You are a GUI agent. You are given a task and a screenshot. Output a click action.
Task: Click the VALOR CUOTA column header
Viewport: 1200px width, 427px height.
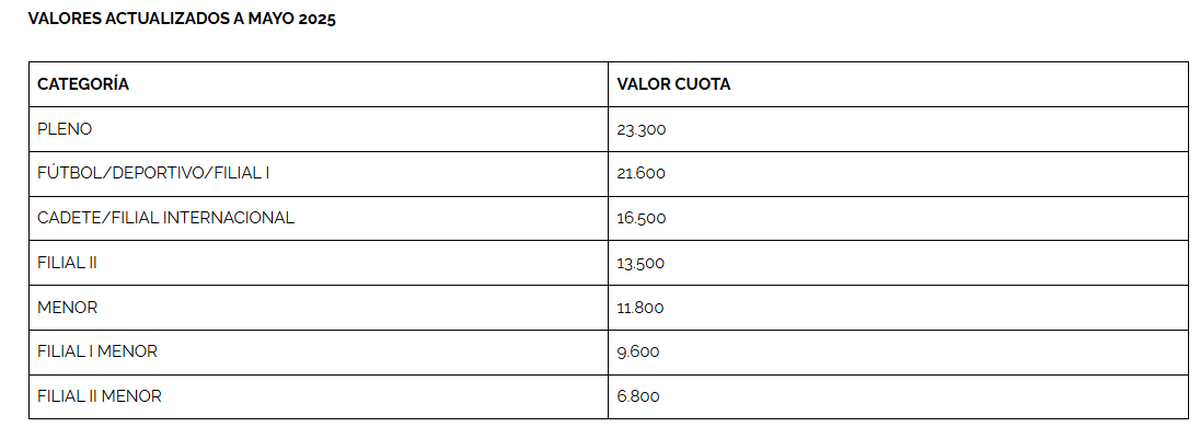[674, 85]
